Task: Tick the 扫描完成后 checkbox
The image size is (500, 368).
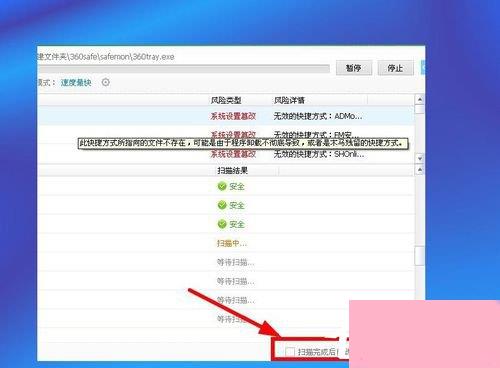Action: click(290, 351)
